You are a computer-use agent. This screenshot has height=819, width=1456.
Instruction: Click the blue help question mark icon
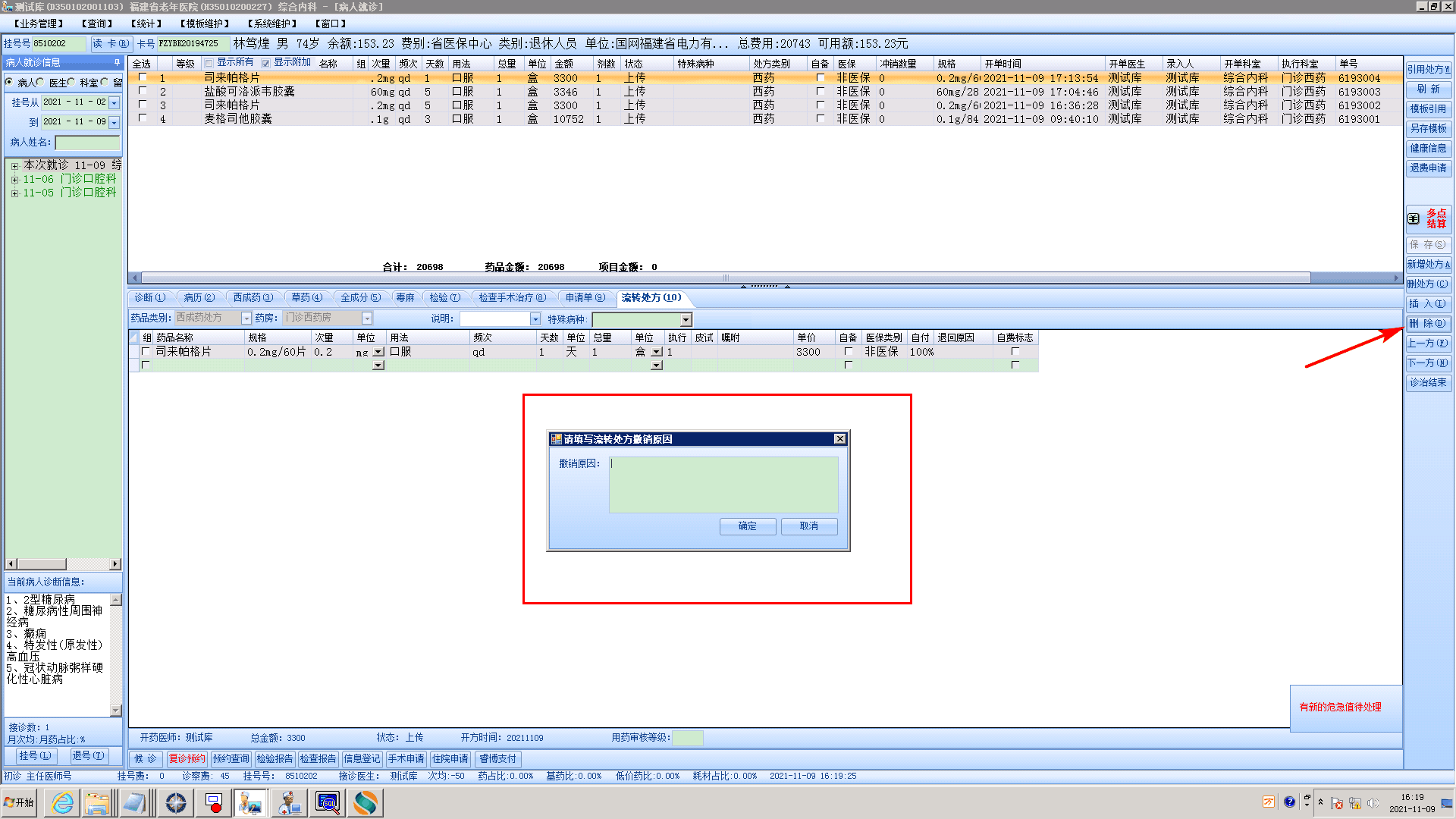coord(1289,802)
